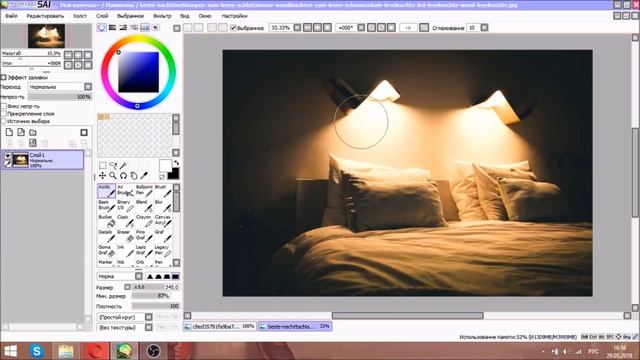640x360 pixels.
Task: Select the Eraser tool
Action: (x=125, y=236)
